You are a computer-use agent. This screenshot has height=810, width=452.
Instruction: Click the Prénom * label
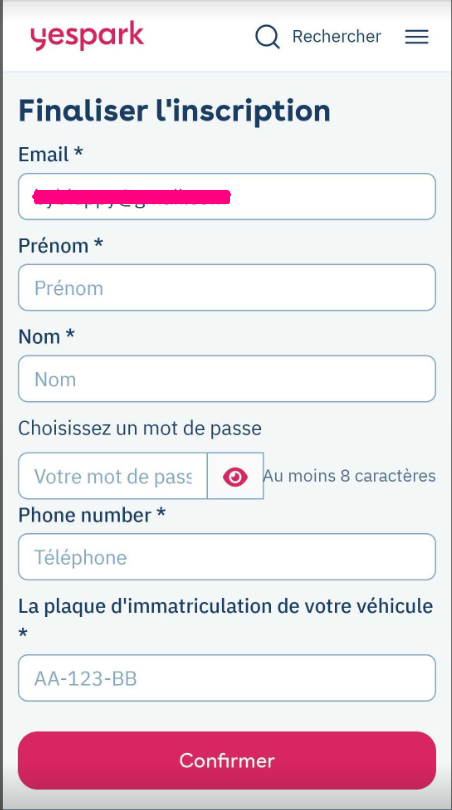click(x=60, y=245)
